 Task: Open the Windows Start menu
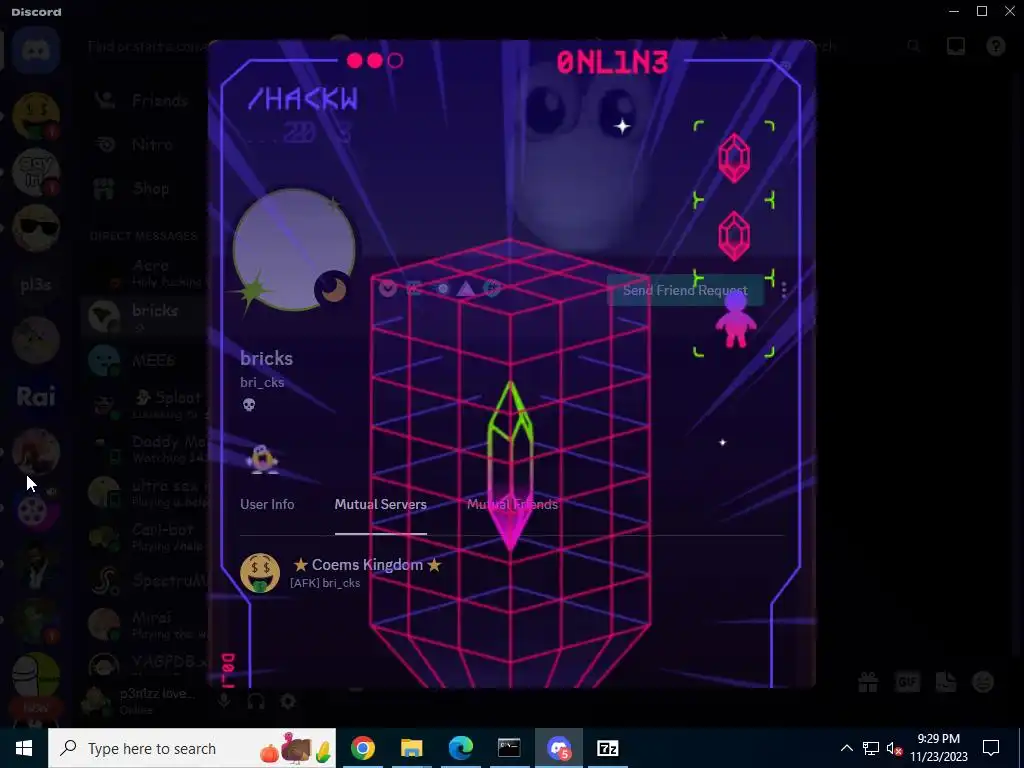(24, 748)
